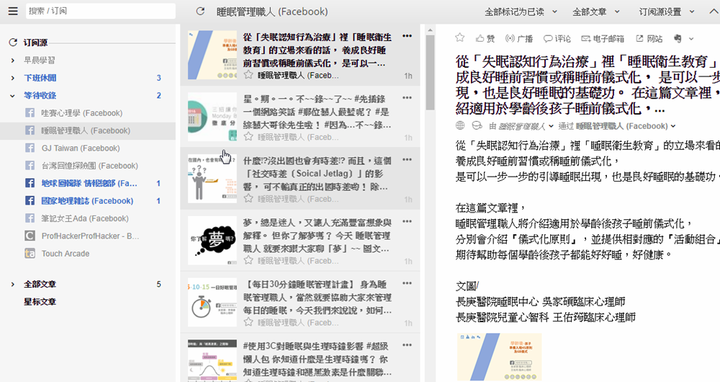
Task: Toggle star on the 每日30分鐘睡眠管理計畫 row
Action: (x=248, y=322)
